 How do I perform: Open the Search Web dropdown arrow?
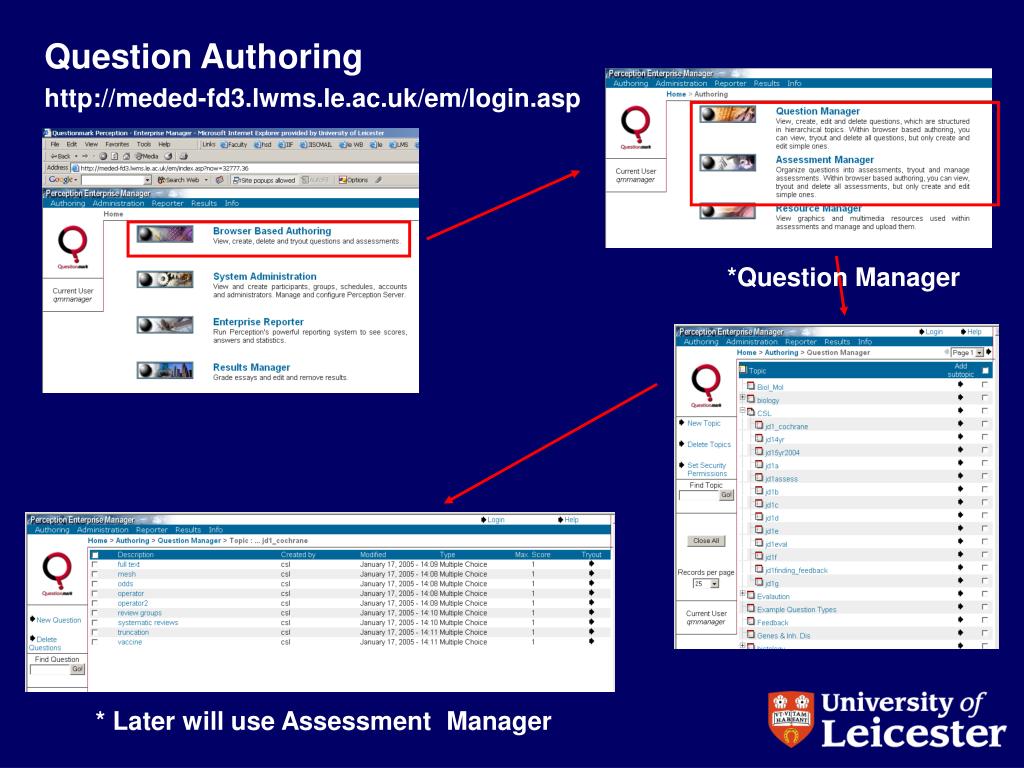pos(206,180)
